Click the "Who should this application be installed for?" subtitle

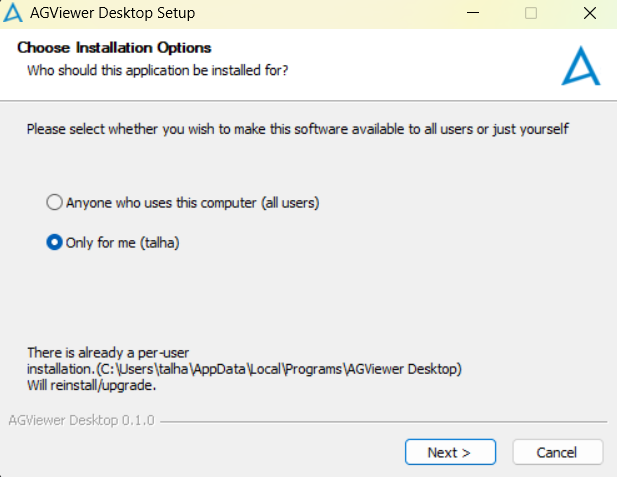coord(157,70)
